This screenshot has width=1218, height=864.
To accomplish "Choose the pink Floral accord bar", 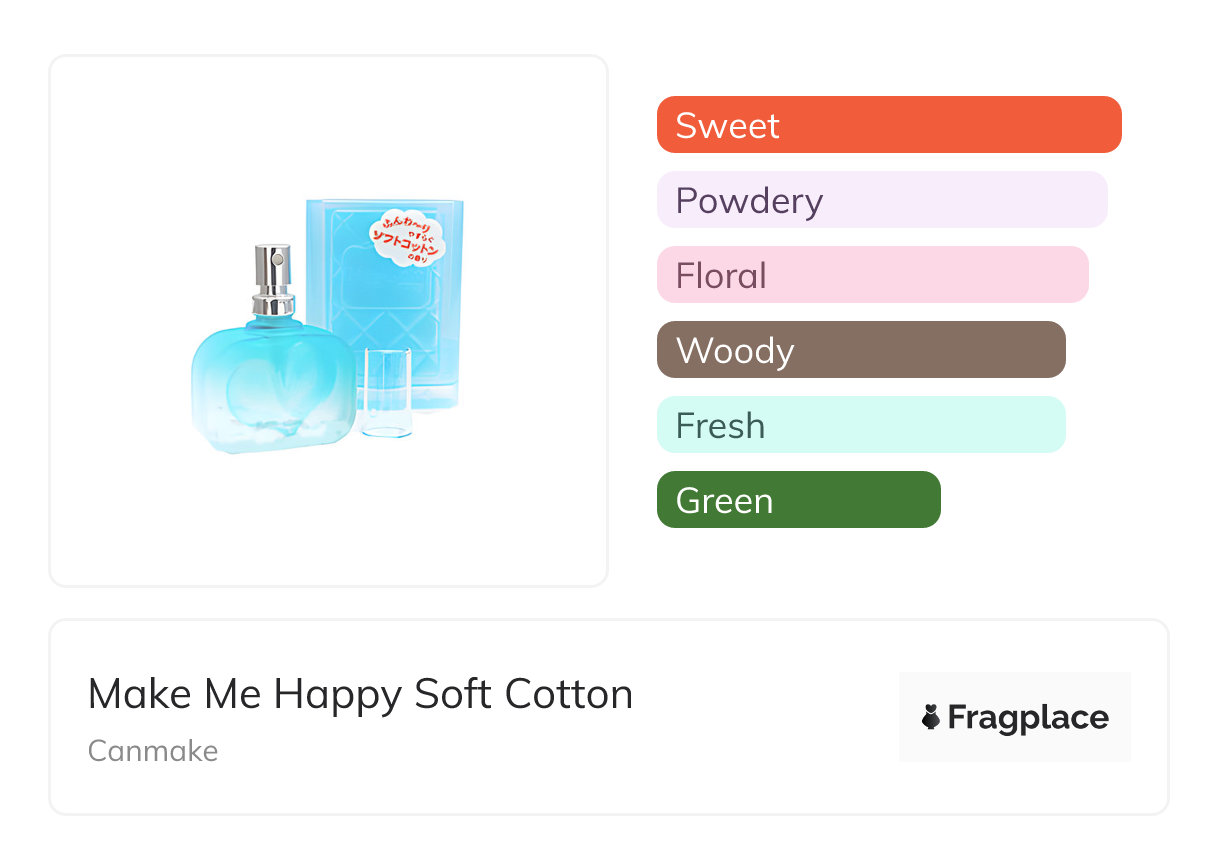I will tap(872, 275).
